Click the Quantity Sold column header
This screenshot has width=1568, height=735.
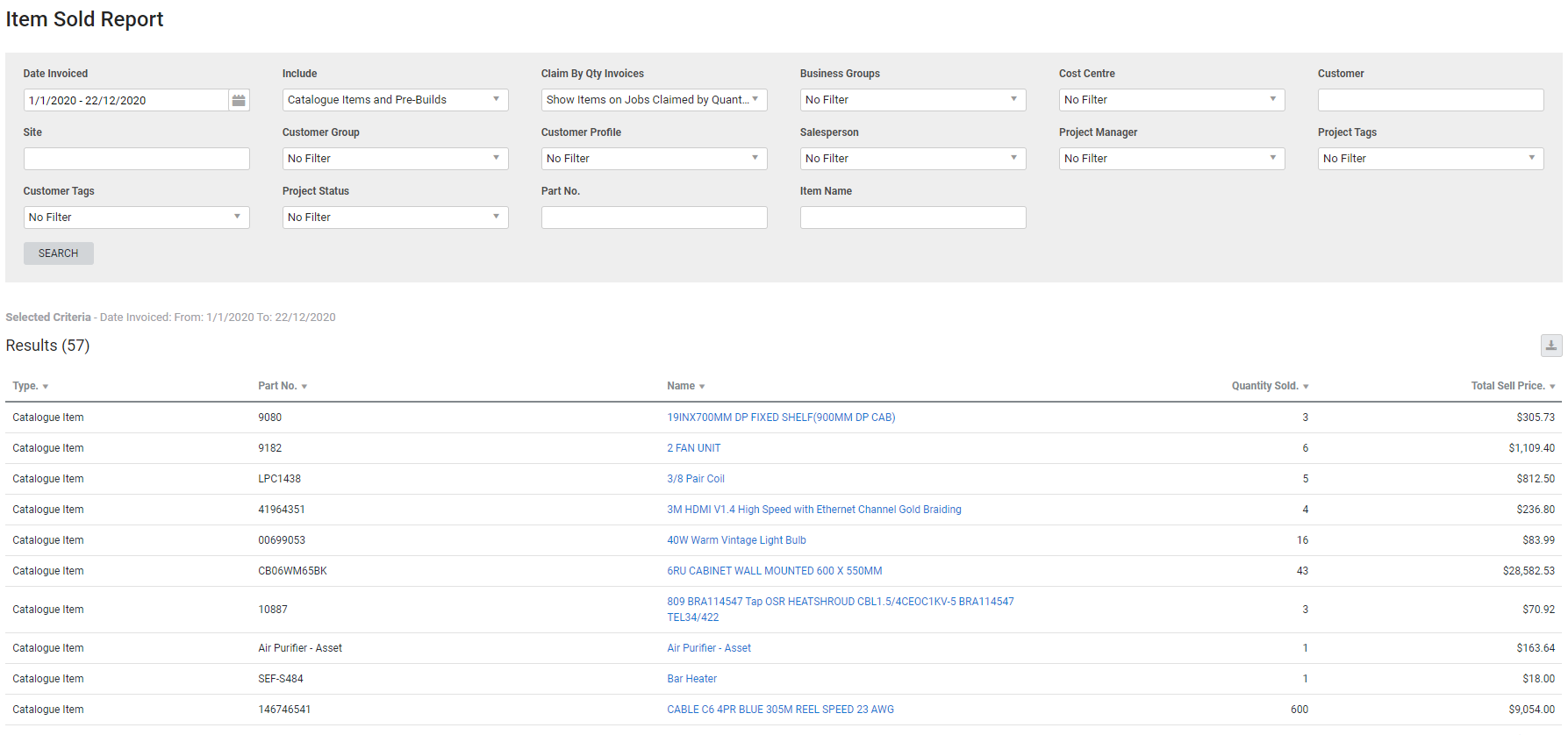pyautogui.click(x=1264, y=386)
